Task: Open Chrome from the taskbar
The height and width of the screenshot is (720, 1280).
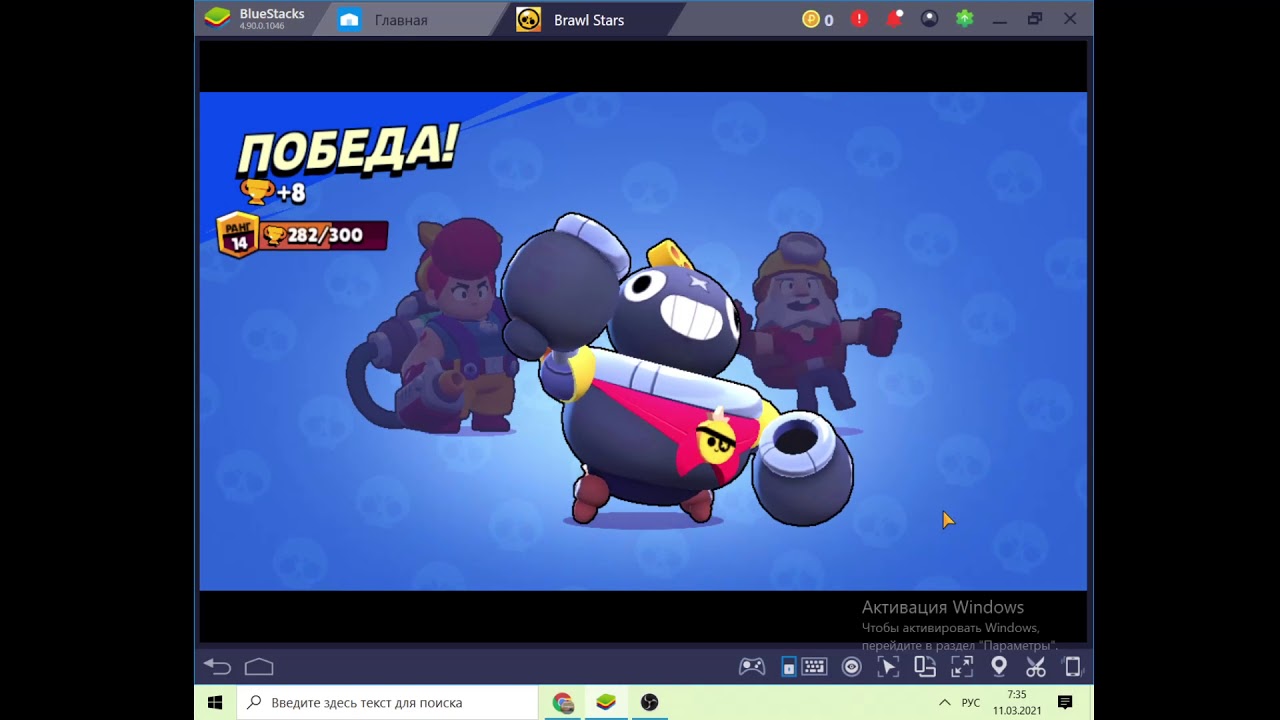Action: [x=563, y=702]
